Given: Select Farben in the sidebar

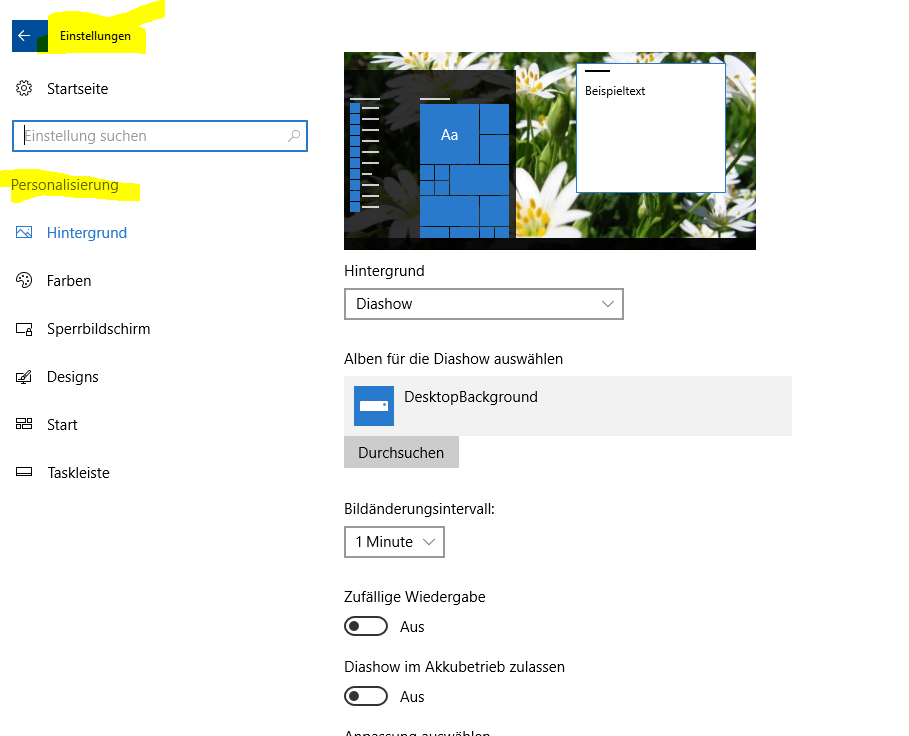Looking at the screenshot, I should click(69, 281).
